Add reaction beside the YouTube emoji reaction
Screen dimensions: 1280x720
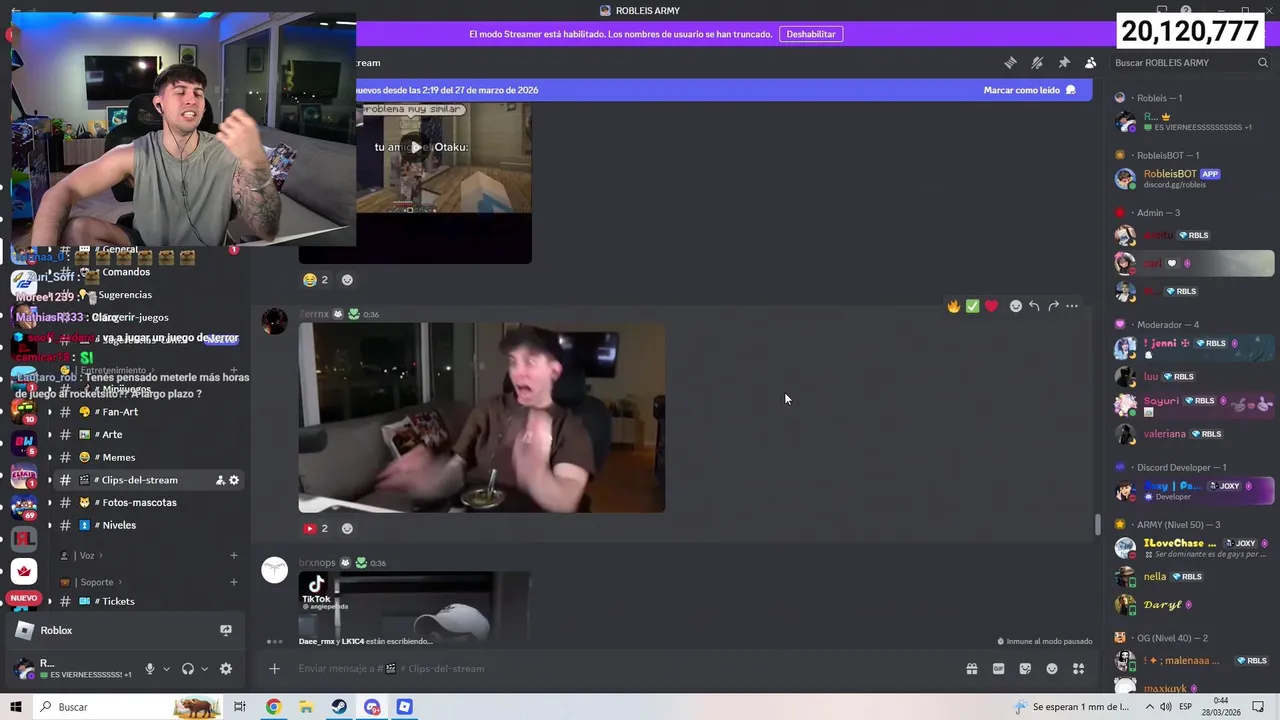[x=347, y=528]
